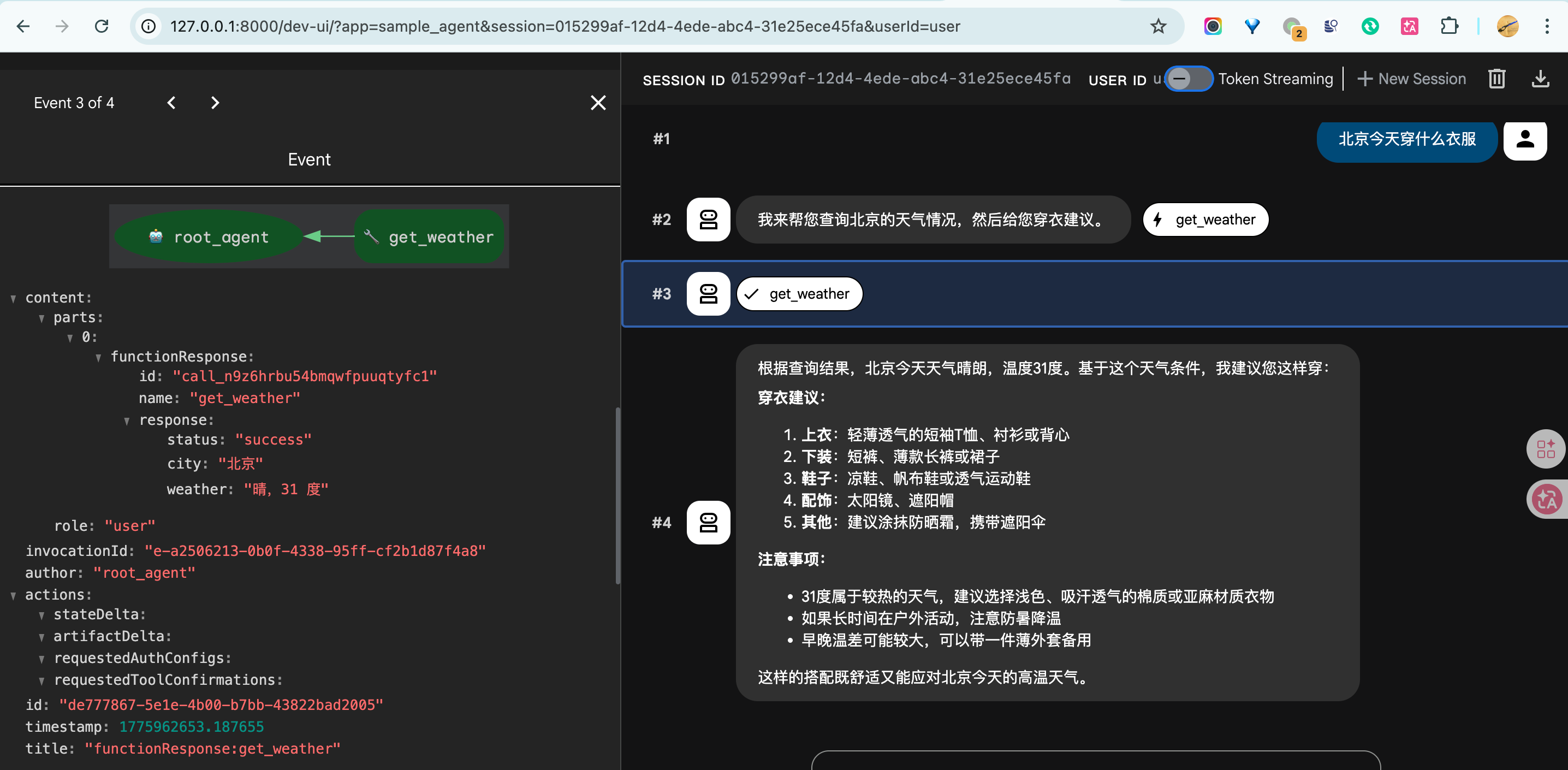The height and width of the screenshot is (770, 1568).
Task: Click into the browser address bar
Action: coord(548,26)
